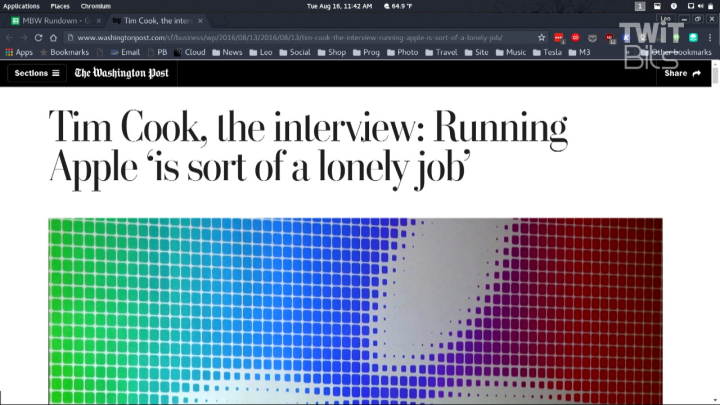The width and height of the screenshot is (720, 405).
Task: Click the colorful Apple logo article image
Action: click(x=355, y=310)
